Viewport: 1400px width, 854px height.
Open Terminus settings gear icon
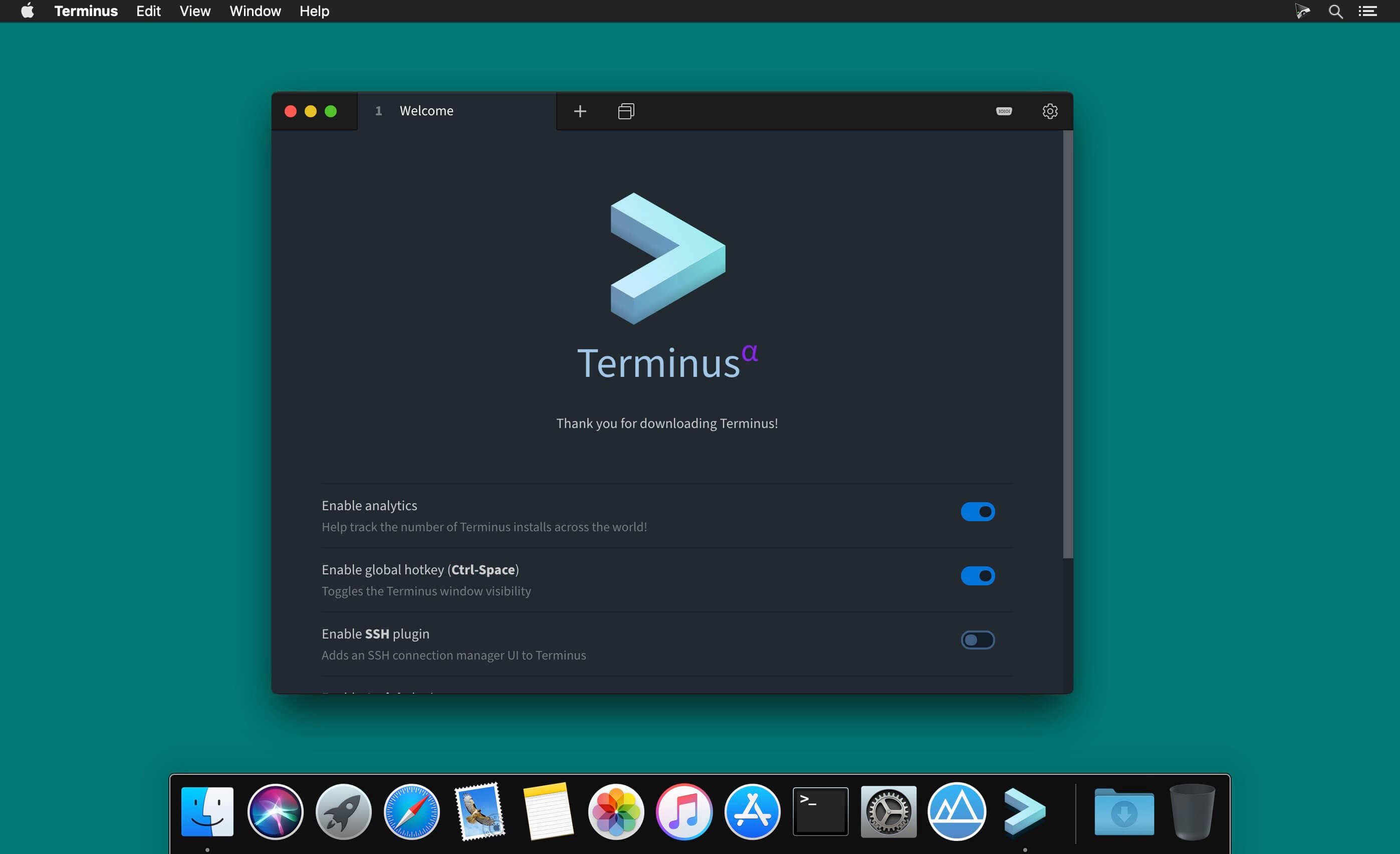tap(1049, 111)
